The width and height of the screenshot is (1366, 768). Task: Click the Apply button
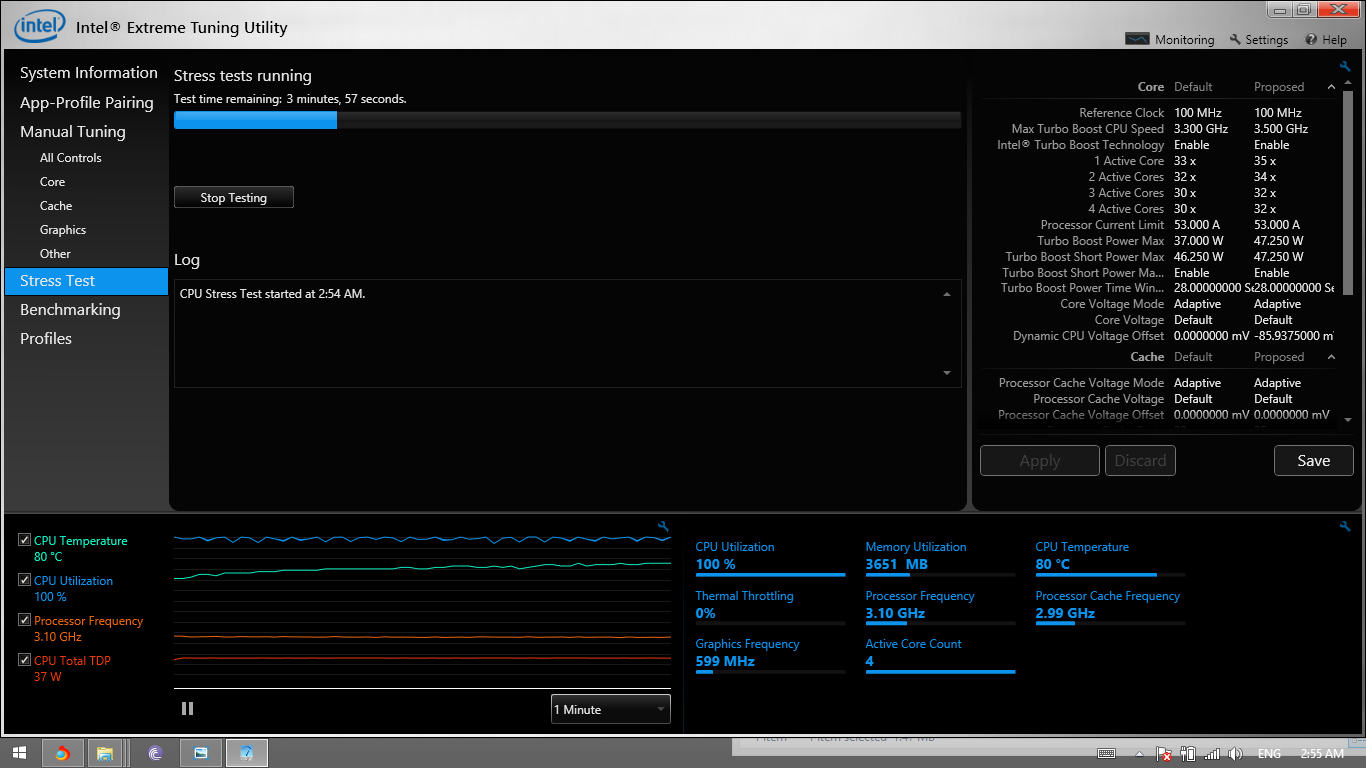(x=1040, y=460)
